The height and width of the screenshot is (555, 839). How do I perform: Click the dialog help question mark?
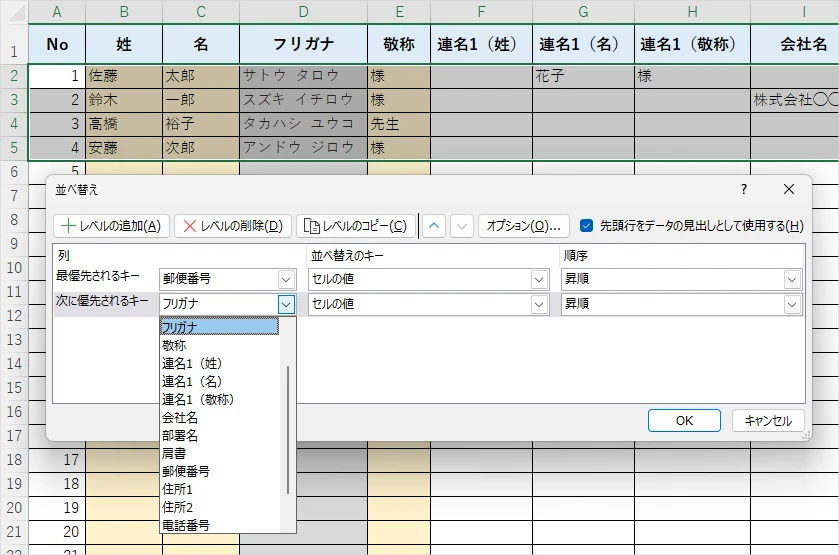click(x=744, y=189)
